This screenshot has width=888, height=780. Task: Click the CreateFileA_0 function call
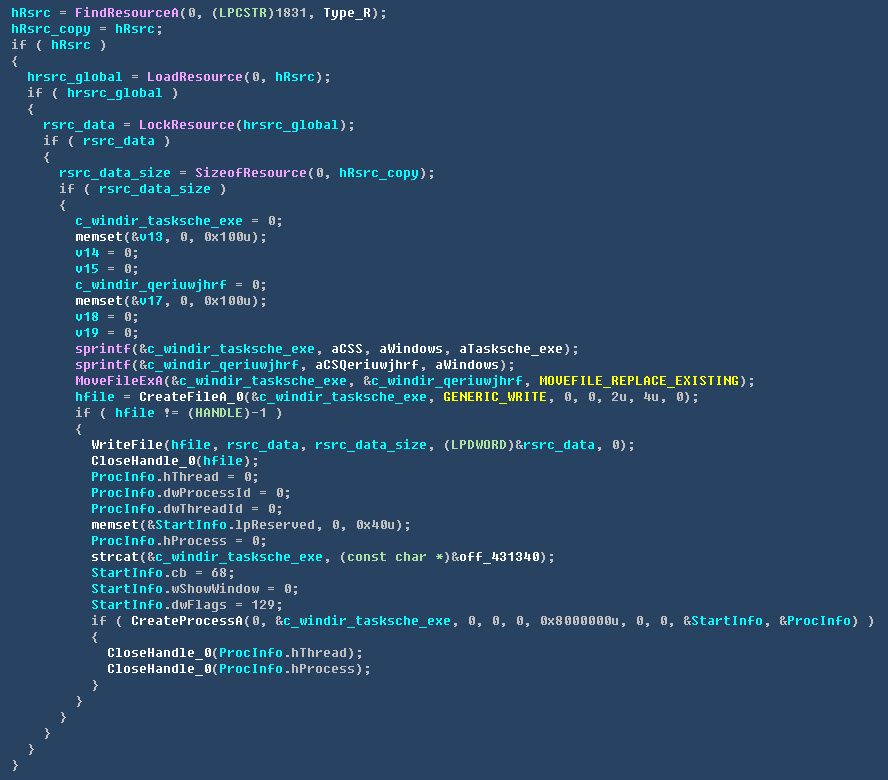point(419,397)
